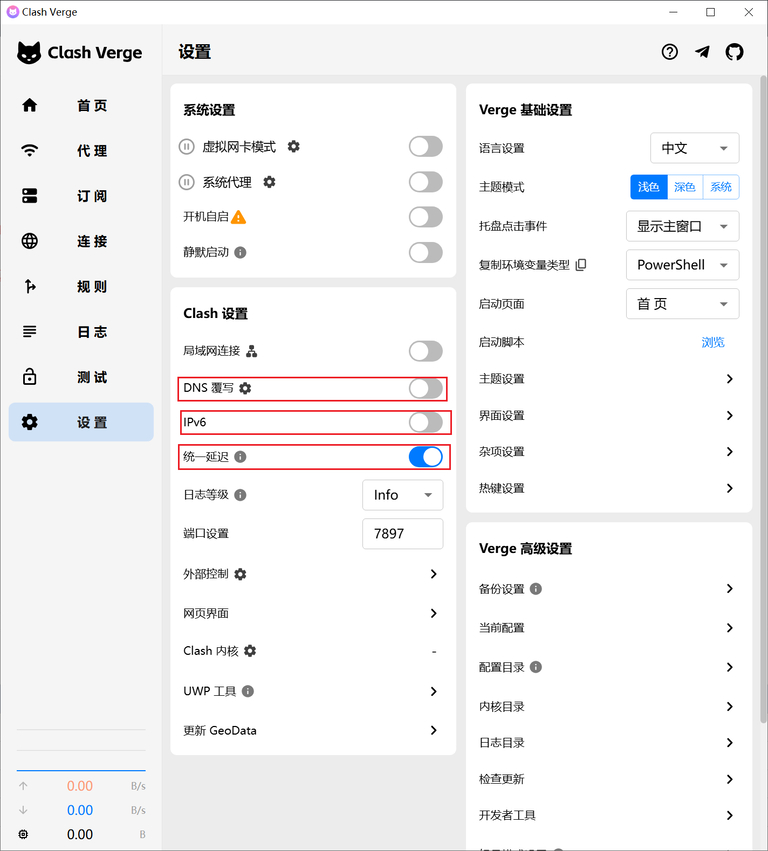Open the 托盘点击事件 dropdown showing 显示主窗口

683,226
